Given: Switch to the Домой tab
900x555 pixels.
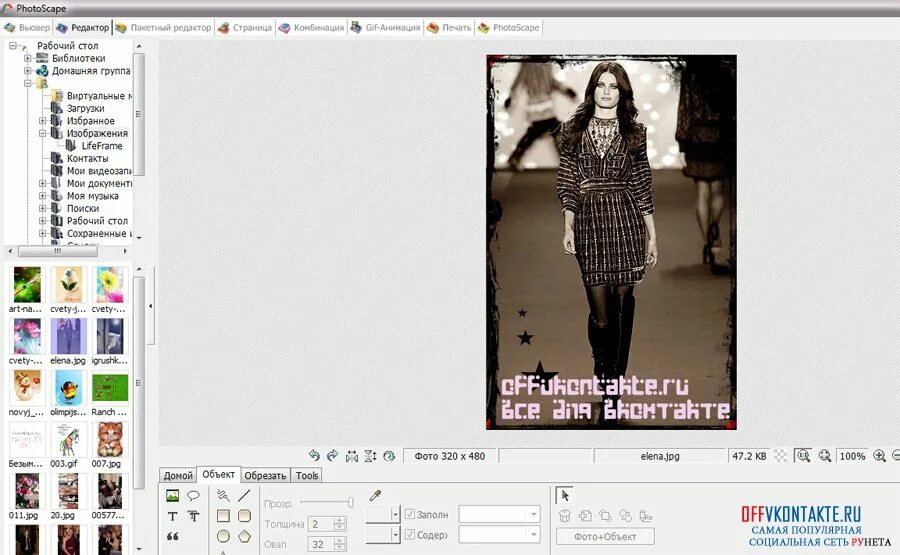Looking at the screenshot, I should (178, 475).
